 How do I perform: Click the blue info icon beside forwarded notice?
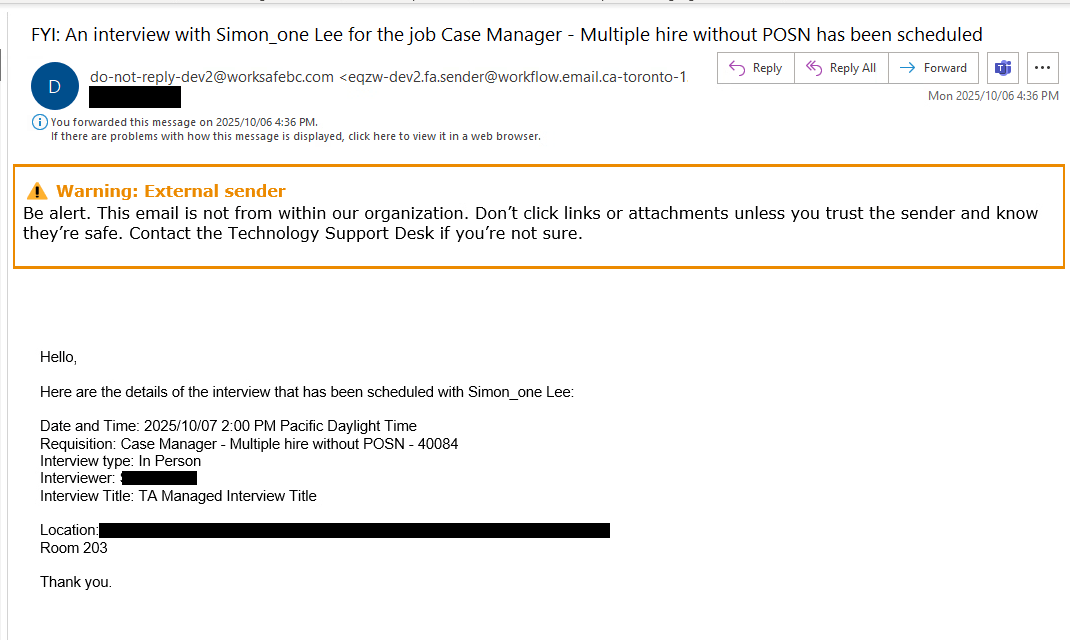click(40, 122)
